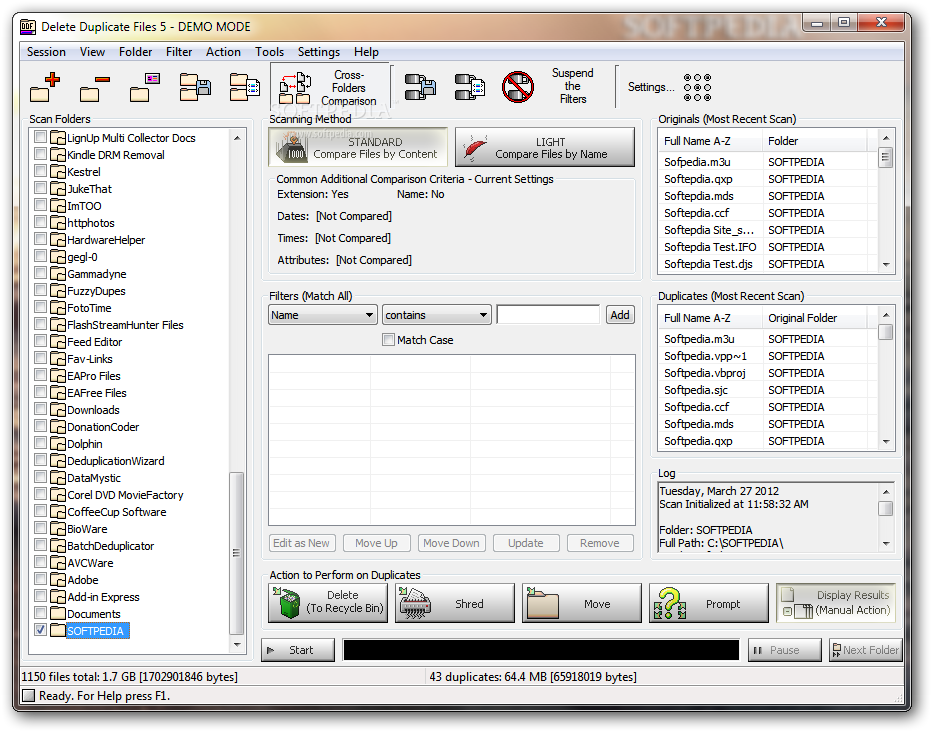Click the Next Folder button
The width and height of the screenshot is (932, 732).
tap(865, 650)
